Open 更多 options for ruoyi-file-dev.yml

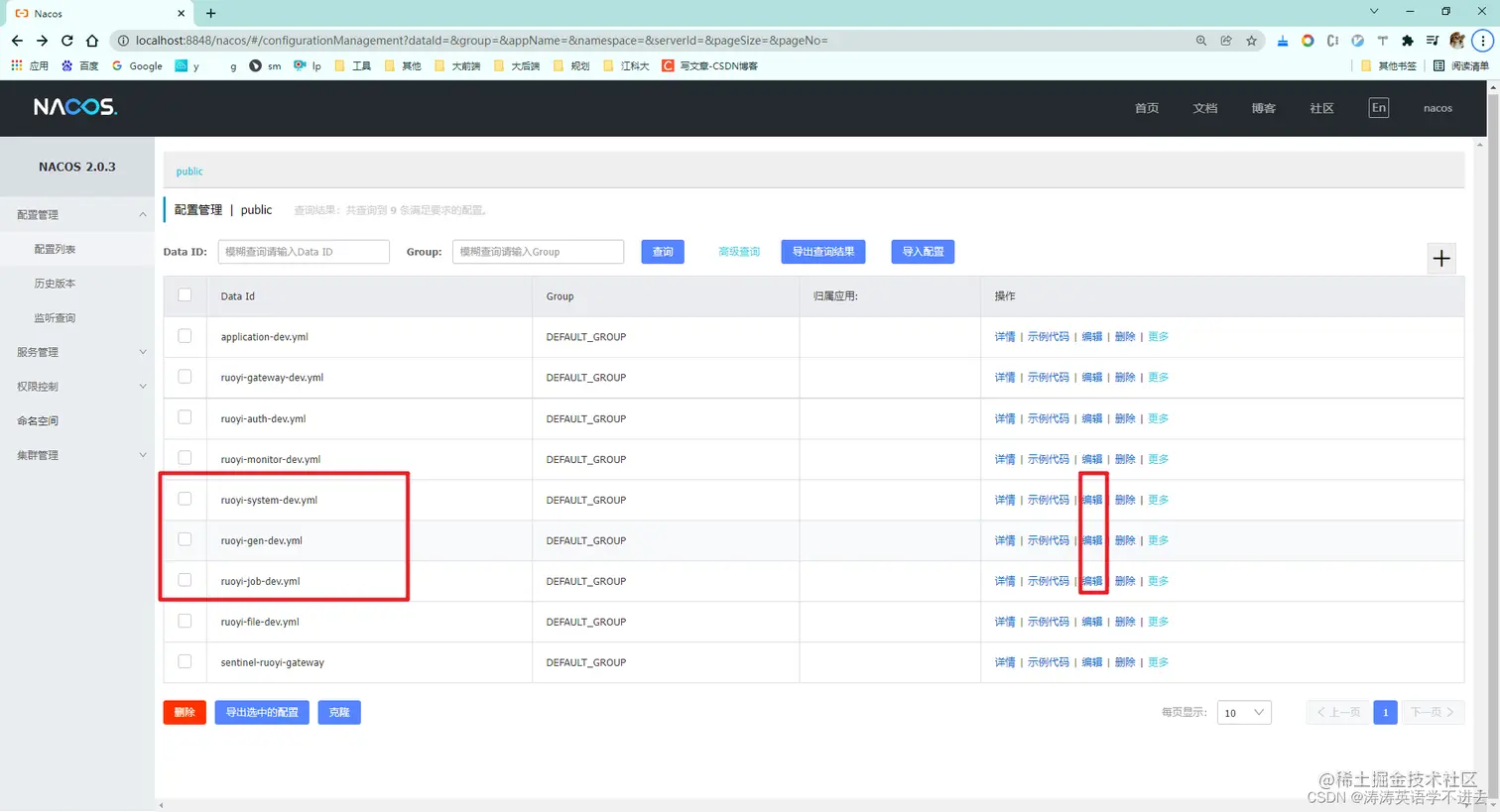[1158, 622]
